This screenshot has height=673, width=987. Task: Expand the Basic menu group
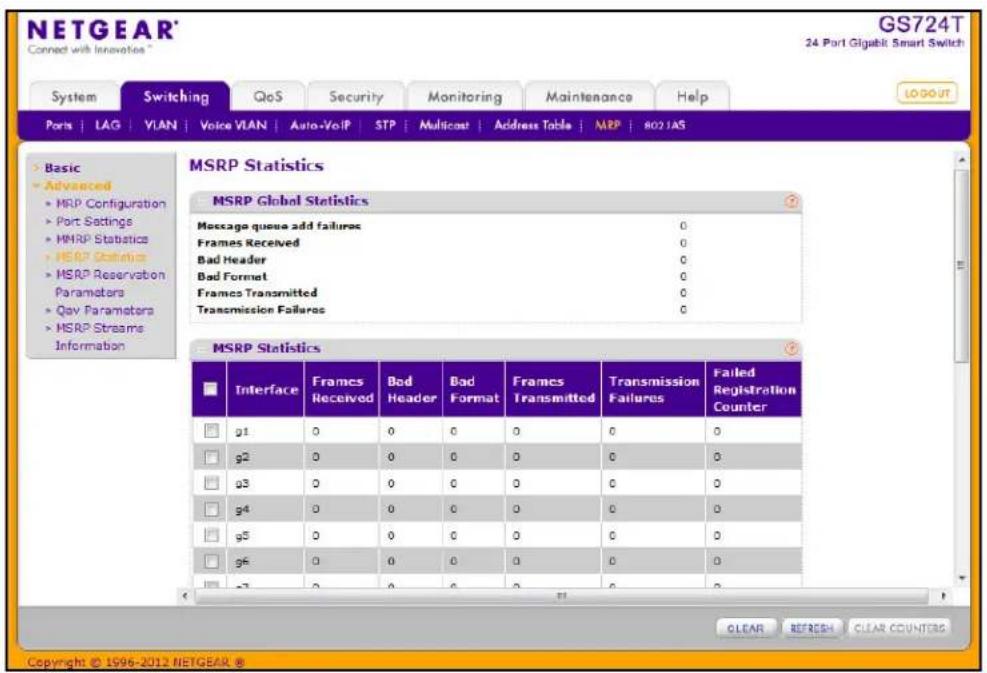62,168
